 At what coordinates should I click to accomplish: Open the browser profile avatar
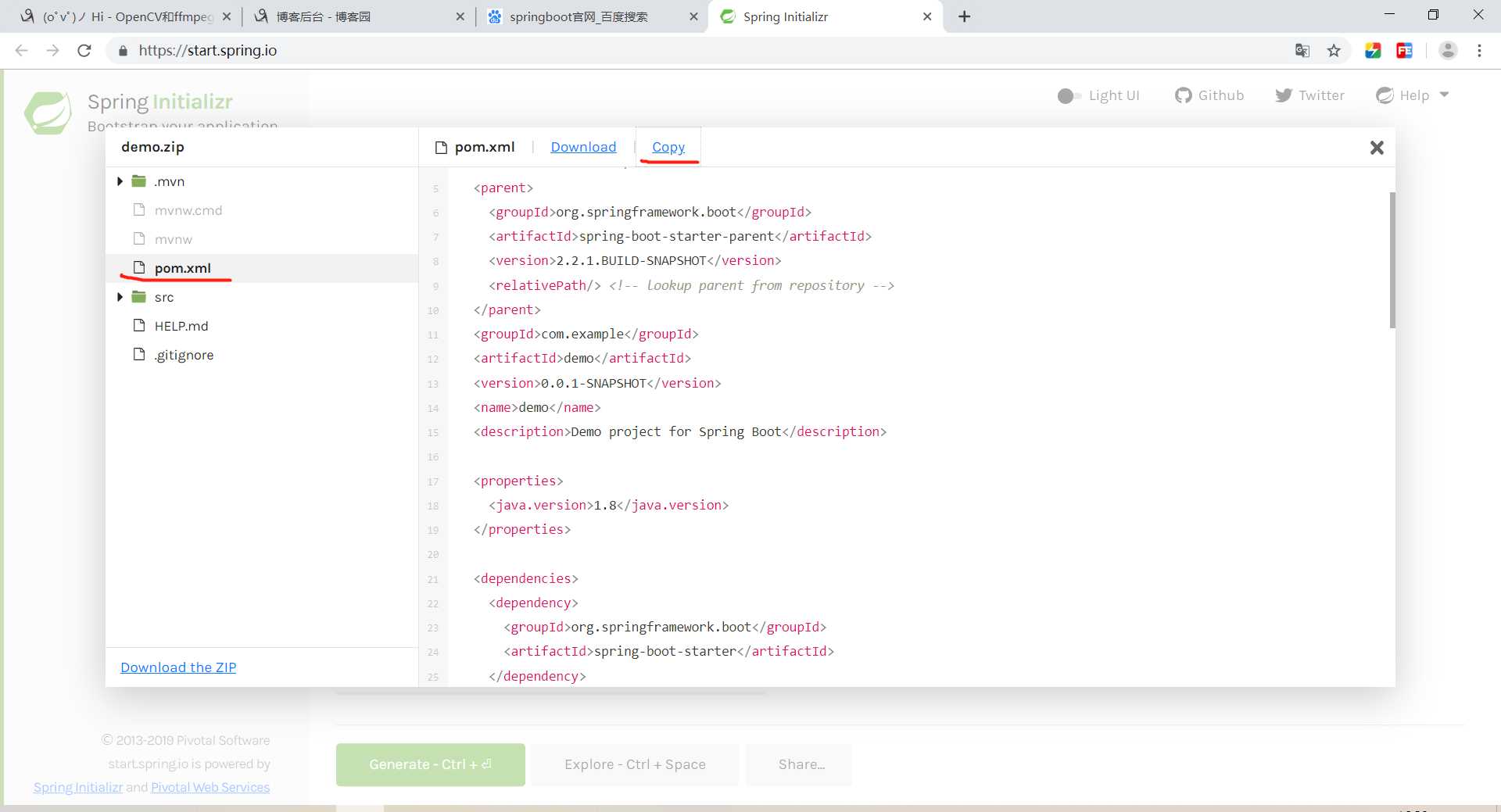pos(1448,51)
